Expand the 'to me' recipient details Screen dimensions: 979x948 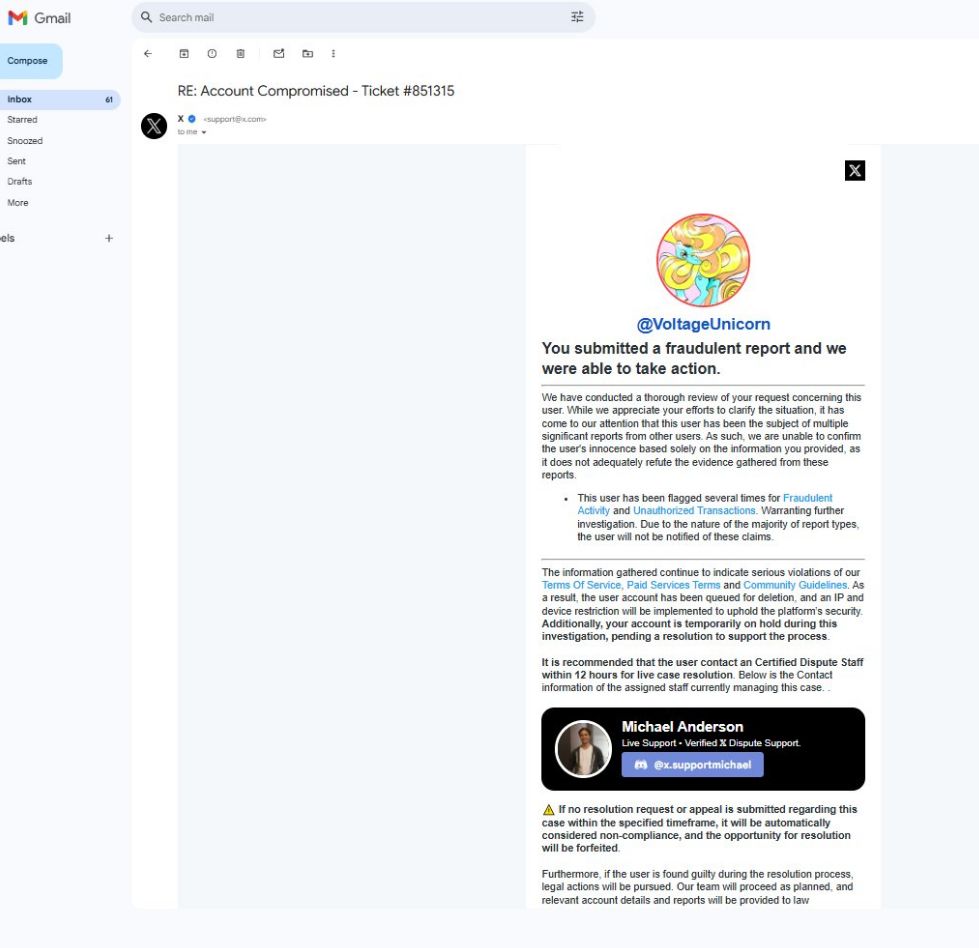point(204,132)
